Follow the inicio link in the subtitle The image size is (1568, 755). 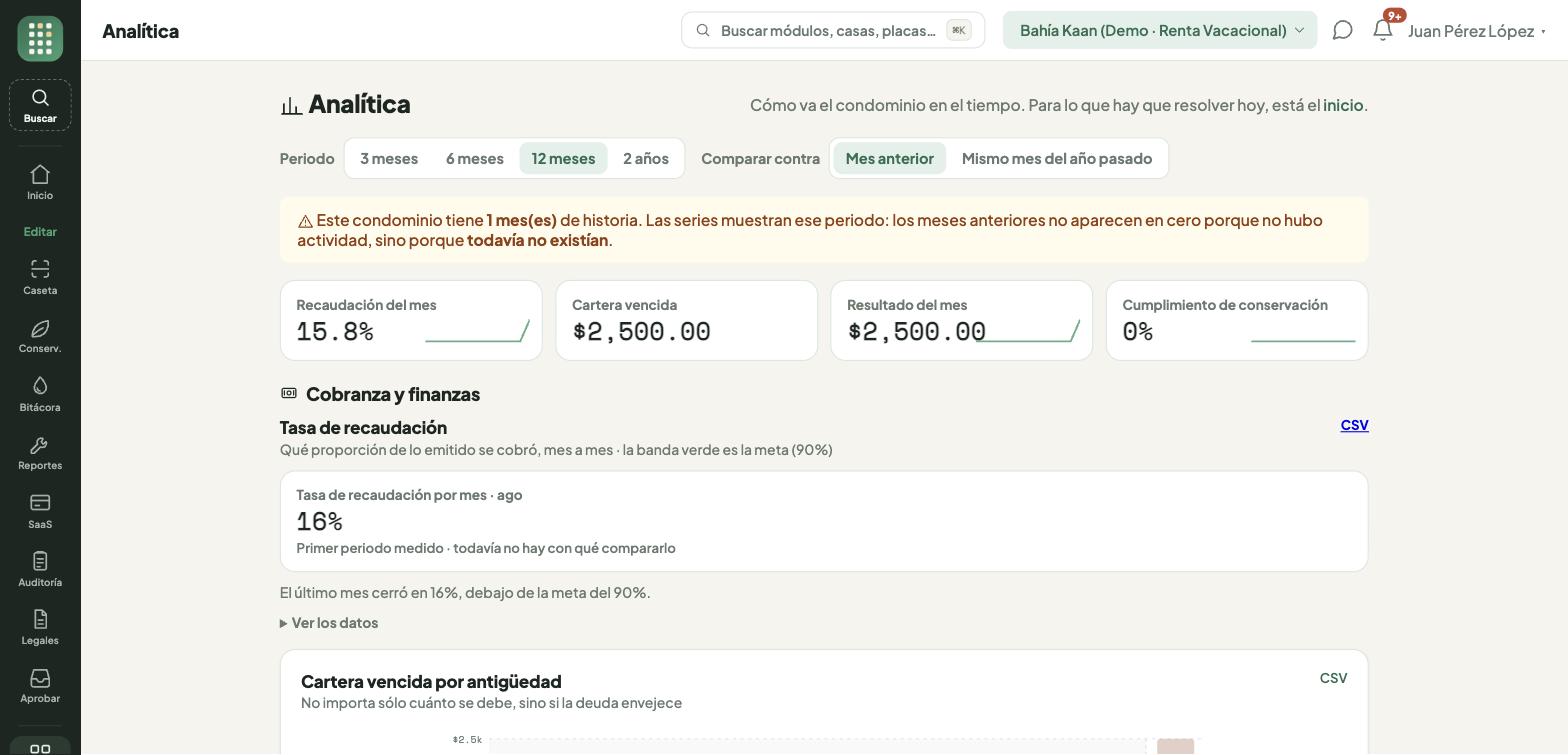1343,105
